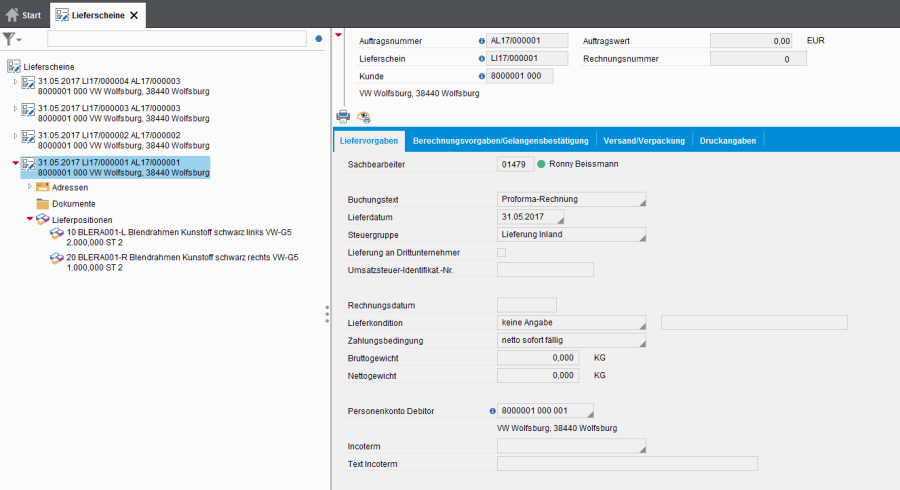Collapse the Lieferpositionen tree node
900x490 pixels.
click(x=30, y=219)
